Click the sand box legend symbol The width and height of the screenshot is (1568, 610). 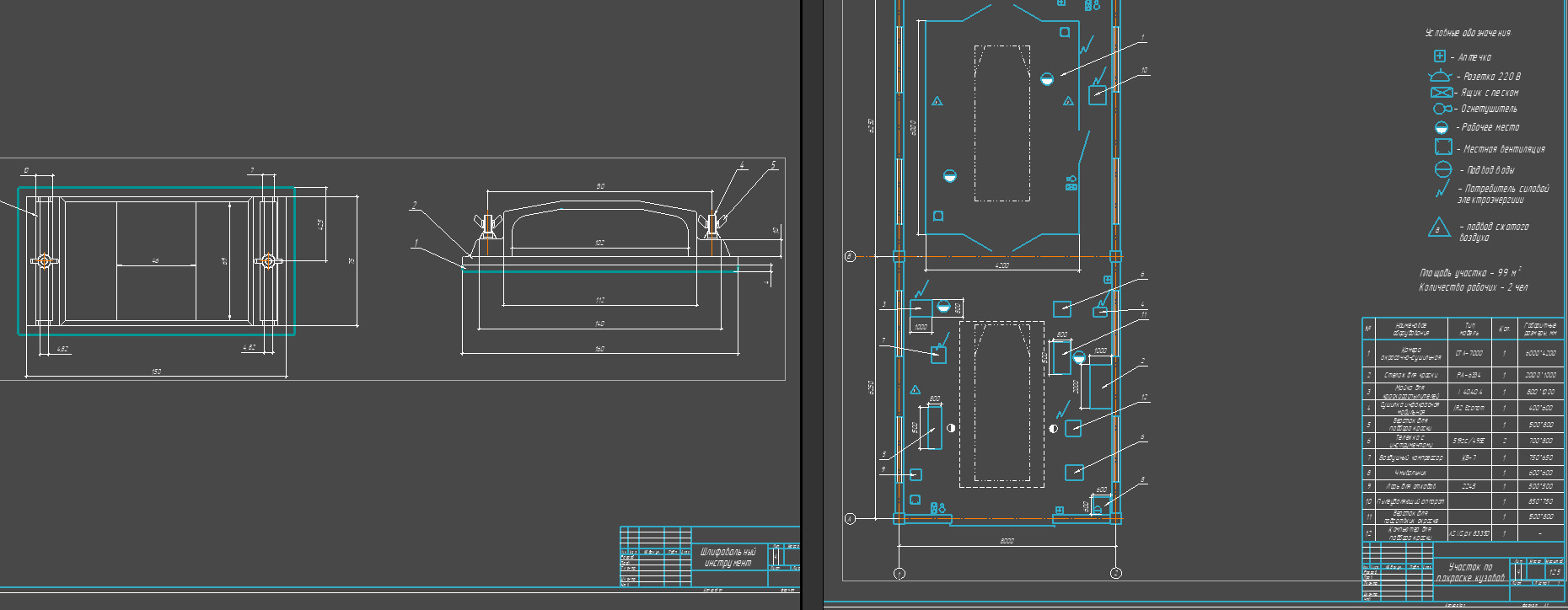pyautogui.click(x=1442, y=92)
